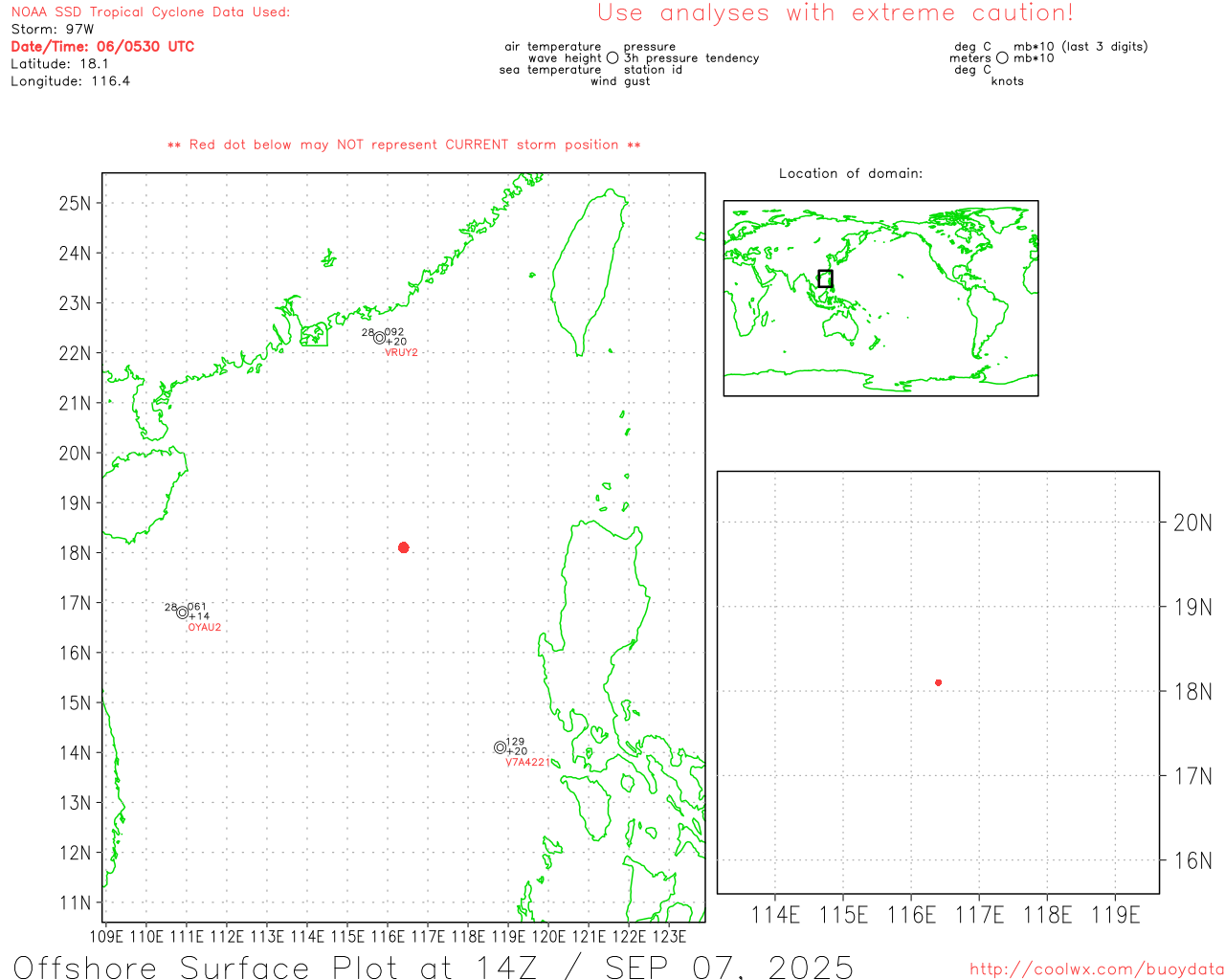
Task: Click the NOAA SSD Tropical Cyclone Data Used heading
Action: tap(150, 12)
